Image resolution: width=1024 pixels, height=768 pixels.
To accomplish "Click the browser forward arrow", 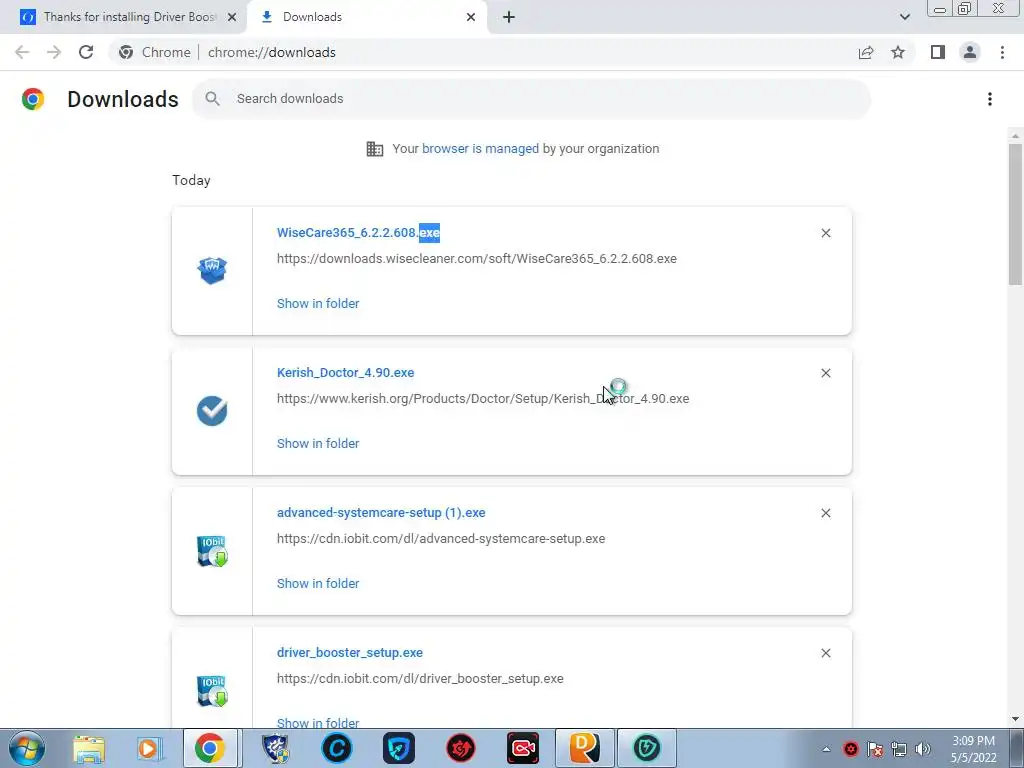I will coord(54,52).
